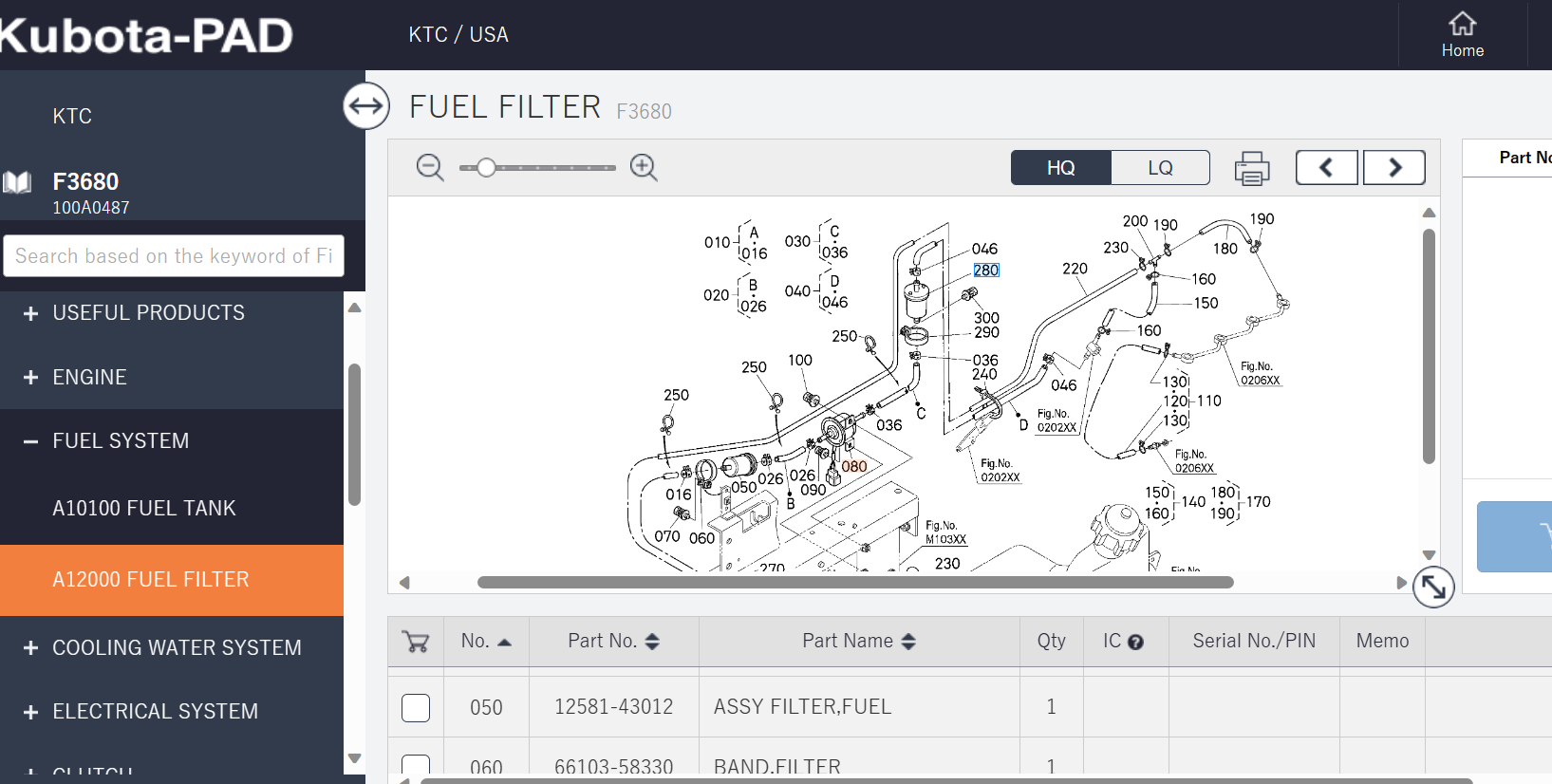Click the zoom in magnifier icon
The image size is (1552, 784).
point(644,168)
